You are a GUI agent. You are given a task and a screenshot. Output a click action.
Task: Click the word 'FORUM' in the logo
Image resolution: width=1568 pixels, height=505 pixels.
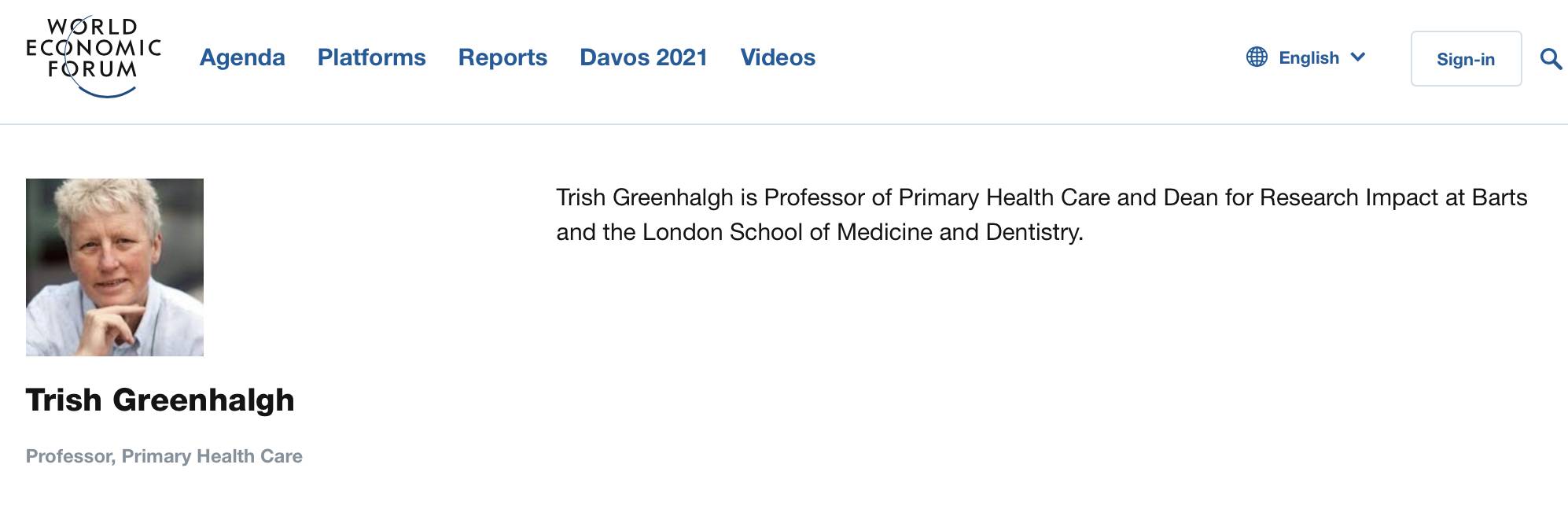pyautogui.click(x=93, y=69)
